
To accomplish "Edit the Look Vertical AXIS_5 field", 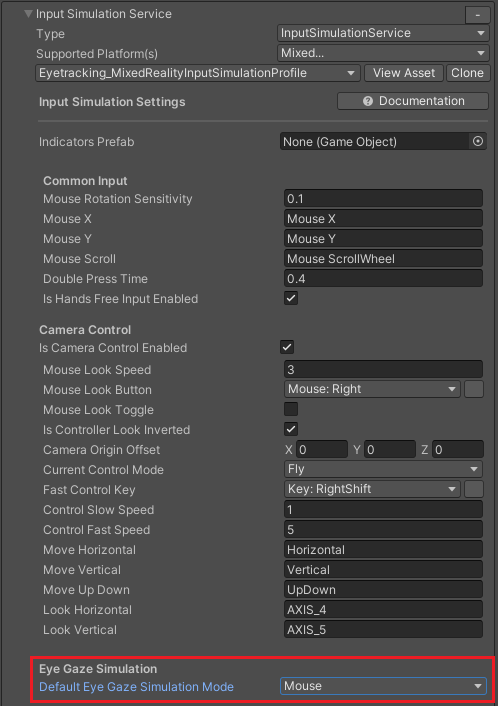I will [x=383, y=629].
